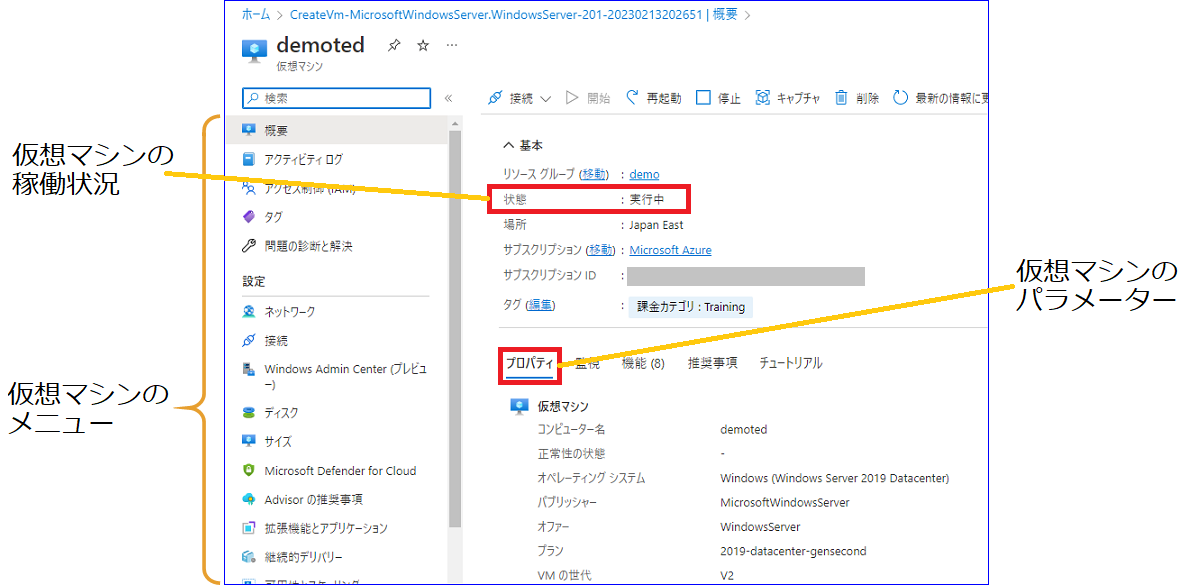The height and width of the screenshot is (585, 1200).
Task: Click the wrench icon for 問題の診断と解決
Action: [249, 246]
